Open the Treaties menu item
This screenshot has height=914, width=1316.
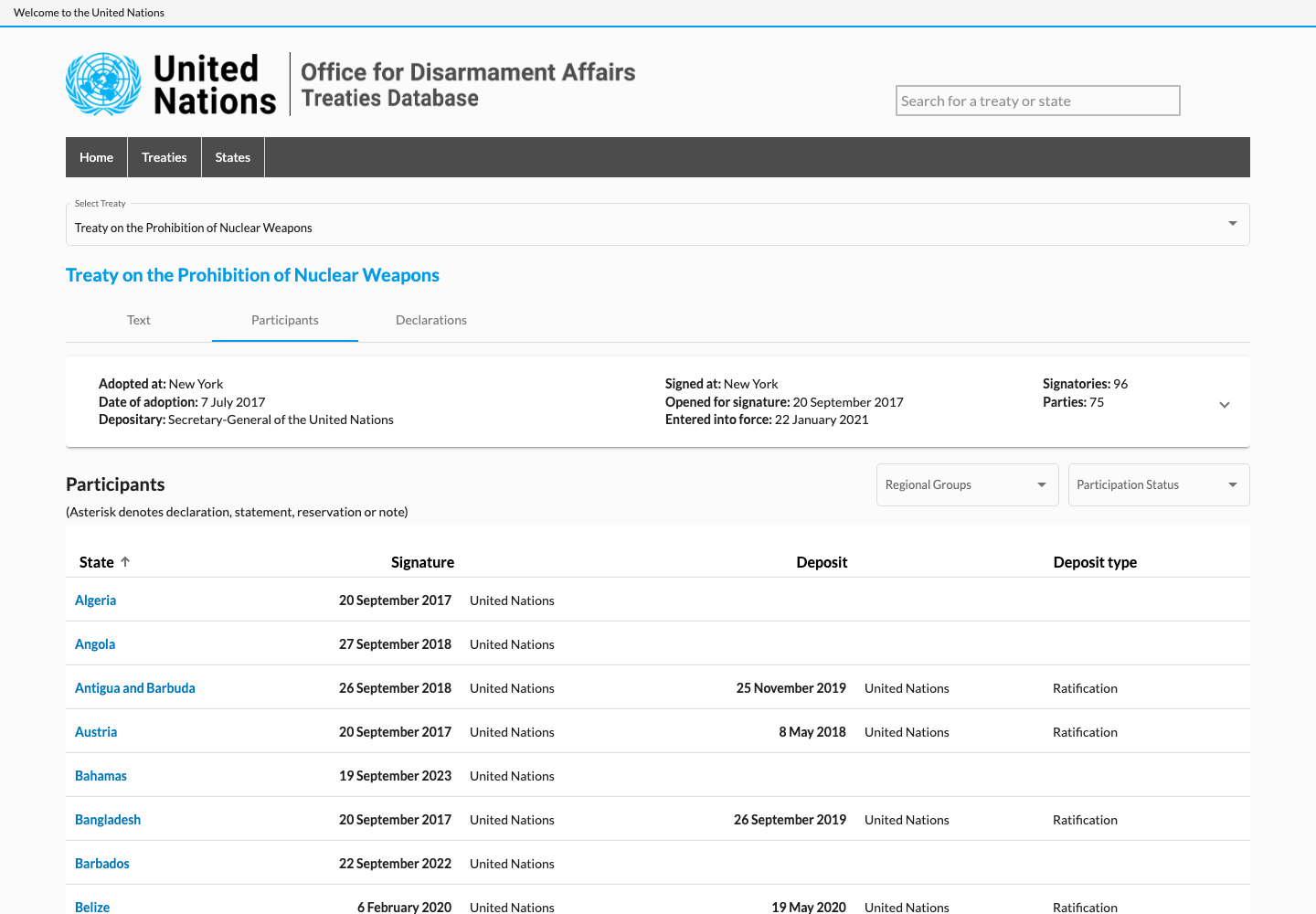(164, 157)
